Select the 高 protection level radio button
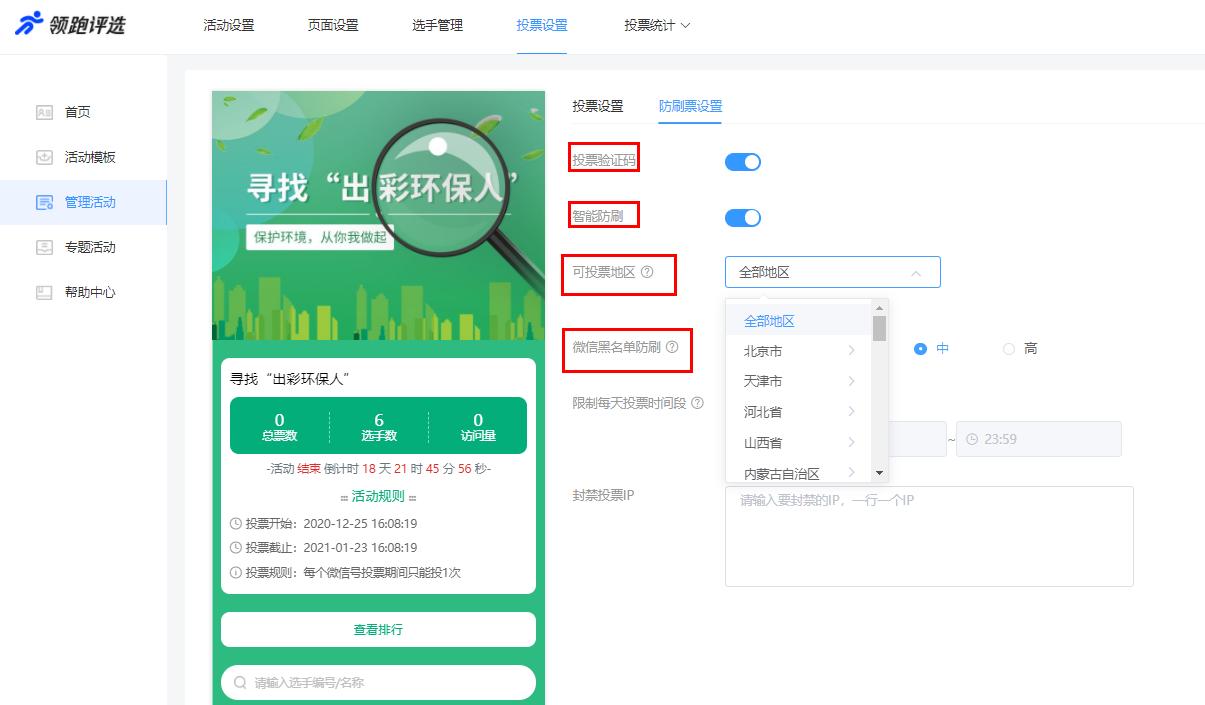 [x=1010, y=348]
